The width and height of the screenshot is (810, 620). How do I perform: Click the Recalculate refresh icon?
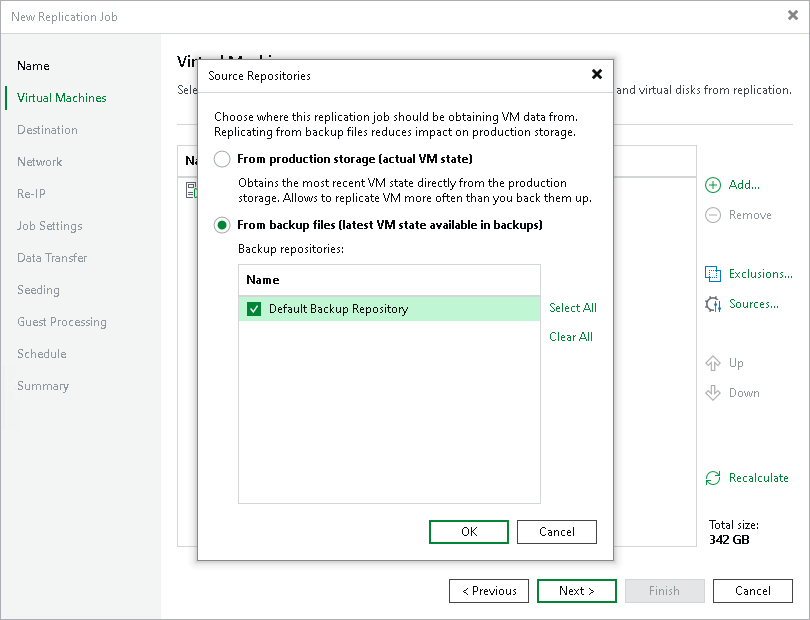click(713, 478)
